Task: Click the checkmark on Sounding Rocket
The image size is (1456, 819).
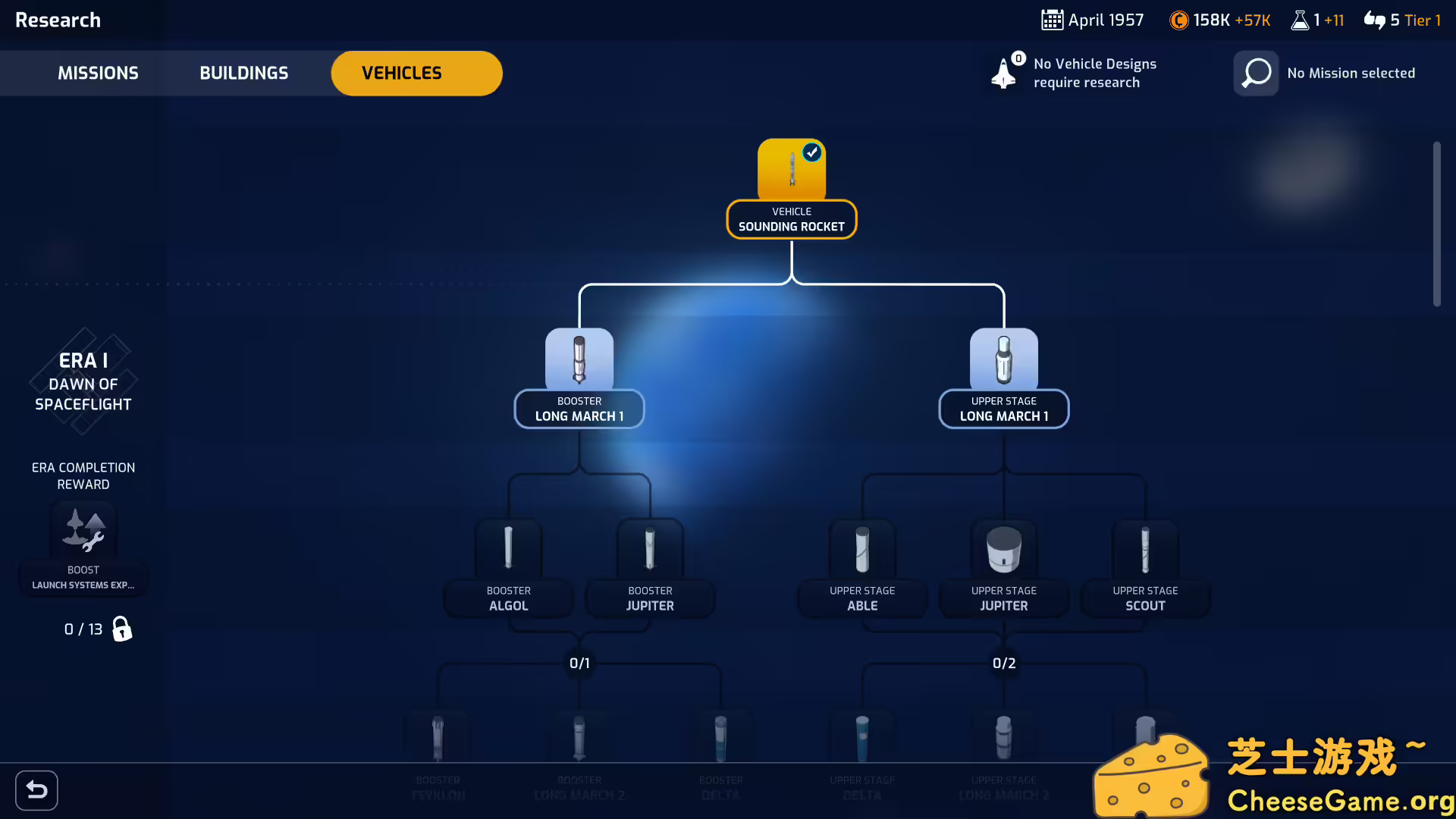Action: (x=812, y=152)
